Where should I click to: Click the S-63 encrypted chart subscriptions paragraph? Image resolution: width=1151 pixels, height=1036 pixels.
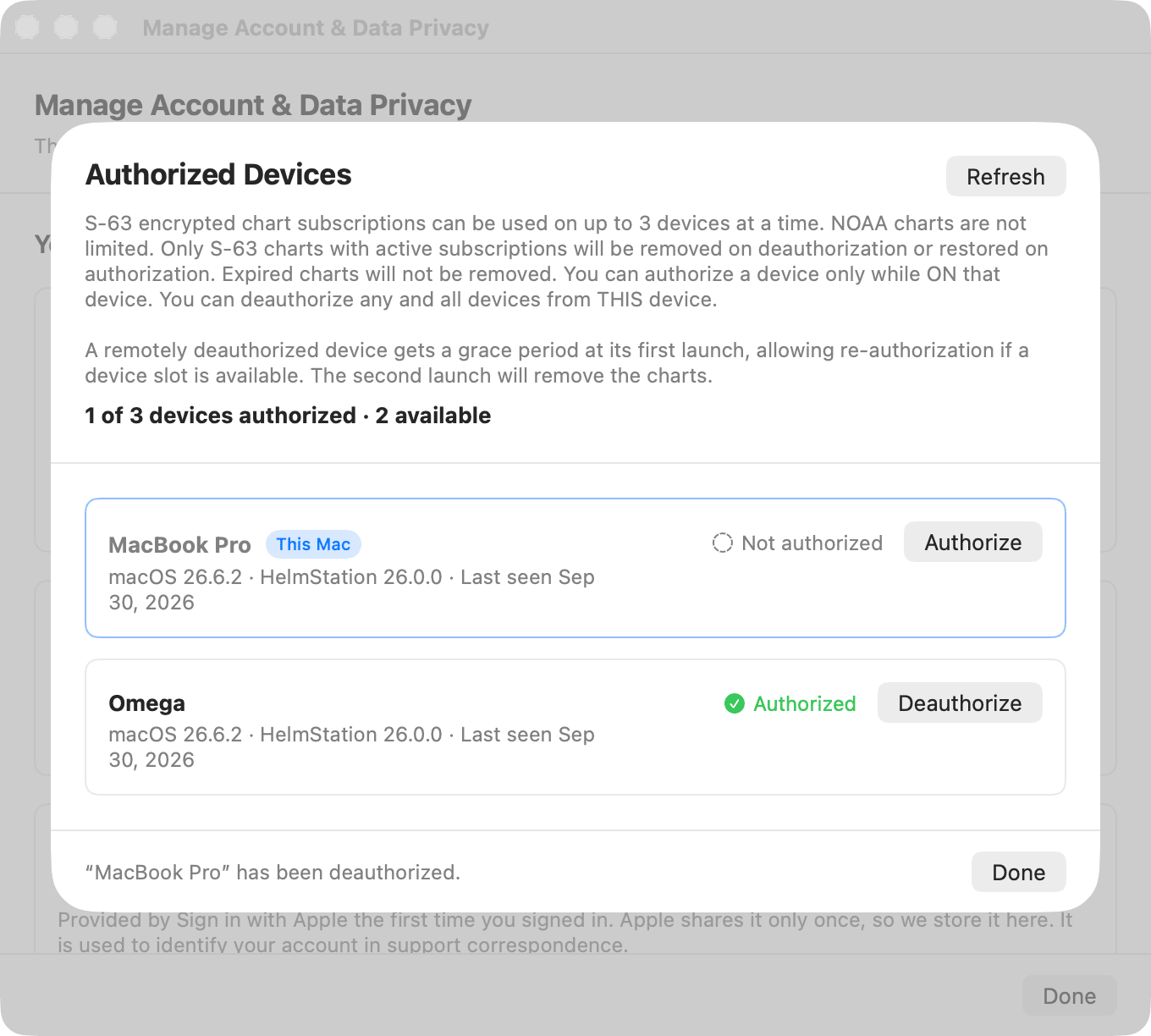click(x=566, y=261)
